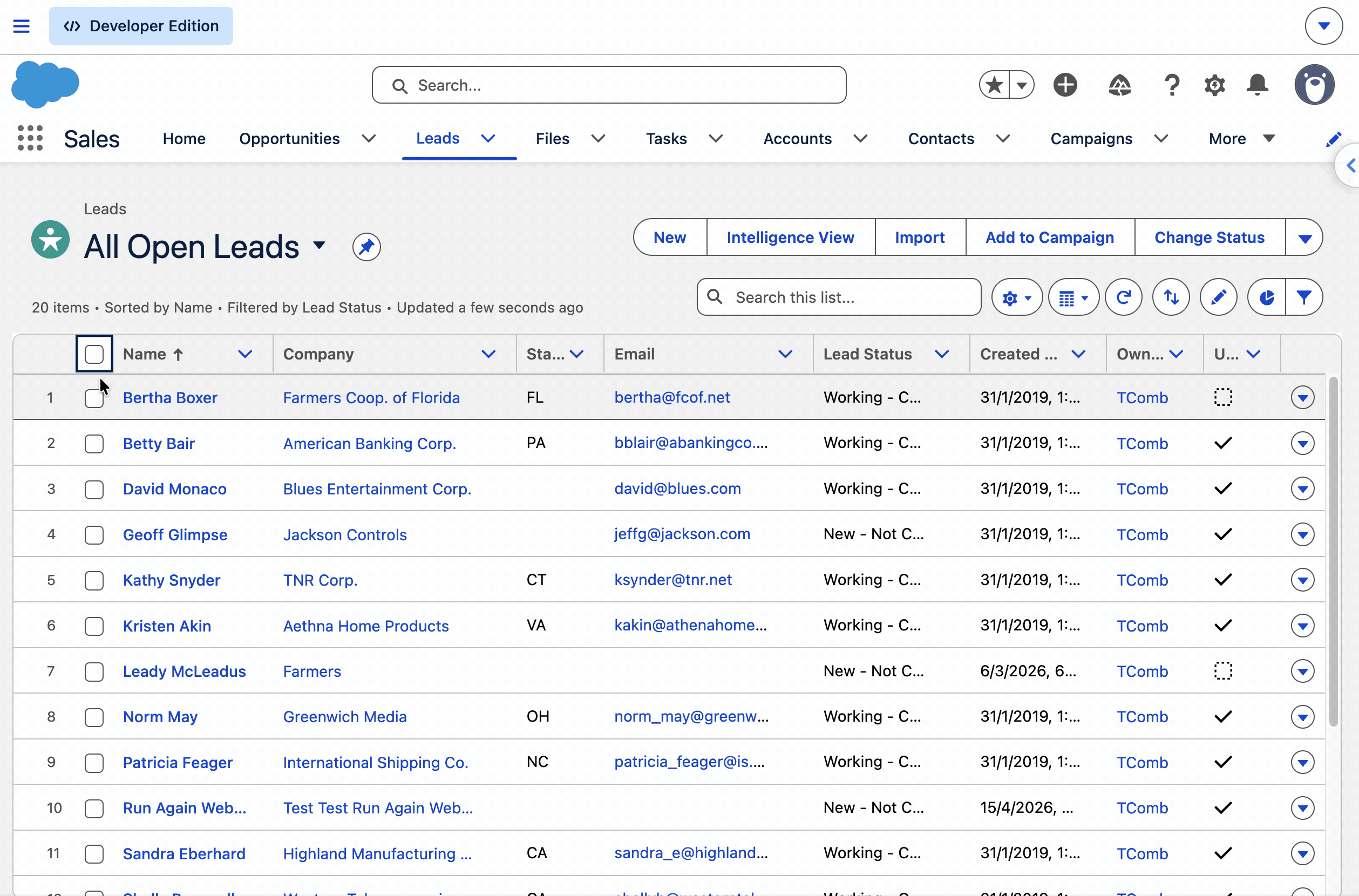Open the Kathy Snyder lead link
Screen dimensions: 1359x896
pos(172,580)
